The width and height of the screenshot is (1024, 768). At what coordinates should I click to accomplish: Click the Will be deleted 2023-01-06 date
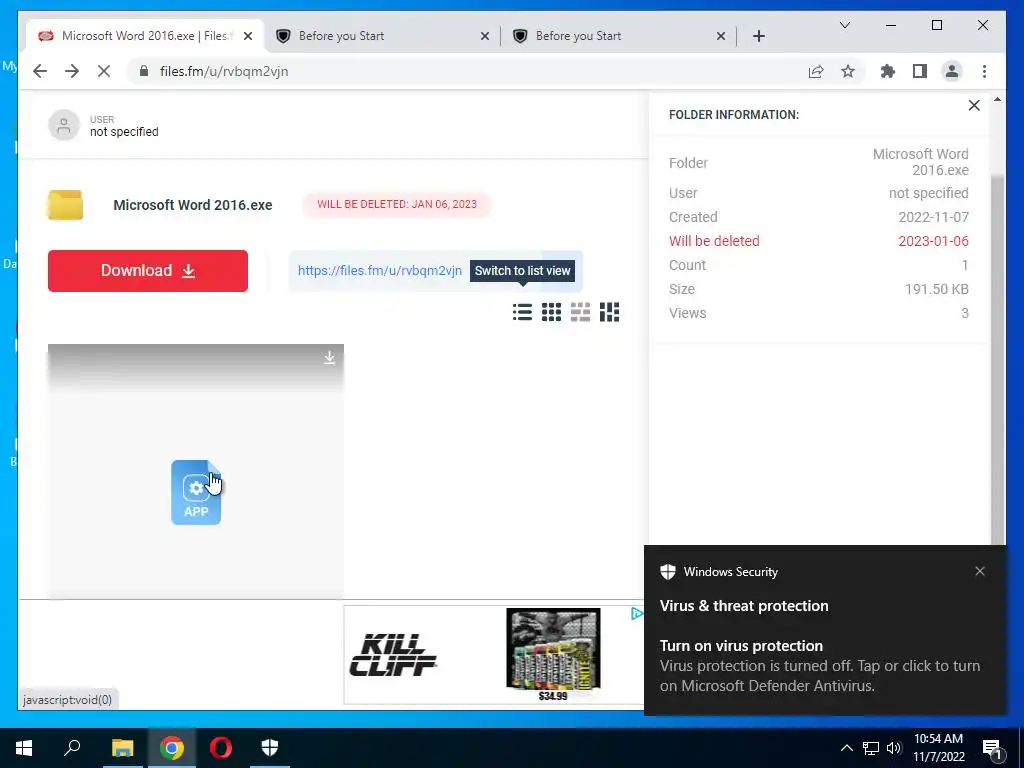(933, 241)
